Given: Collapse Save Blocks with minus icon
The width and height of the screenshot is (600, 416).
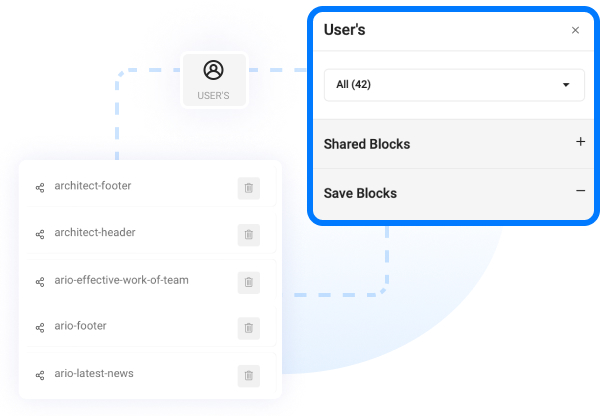Looking at the screenshot, I should [580, 191].
